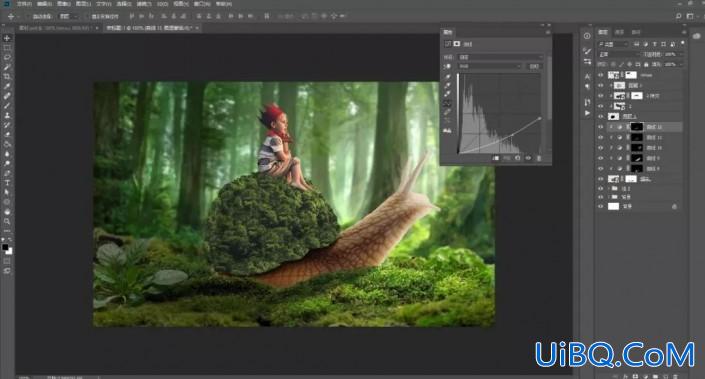
Task: Select the History Brush tool
Action: point(7,125)
